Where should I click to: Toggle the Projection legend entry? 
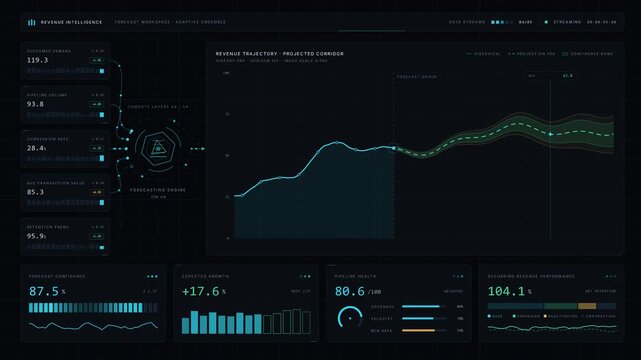tap(531, 54)
